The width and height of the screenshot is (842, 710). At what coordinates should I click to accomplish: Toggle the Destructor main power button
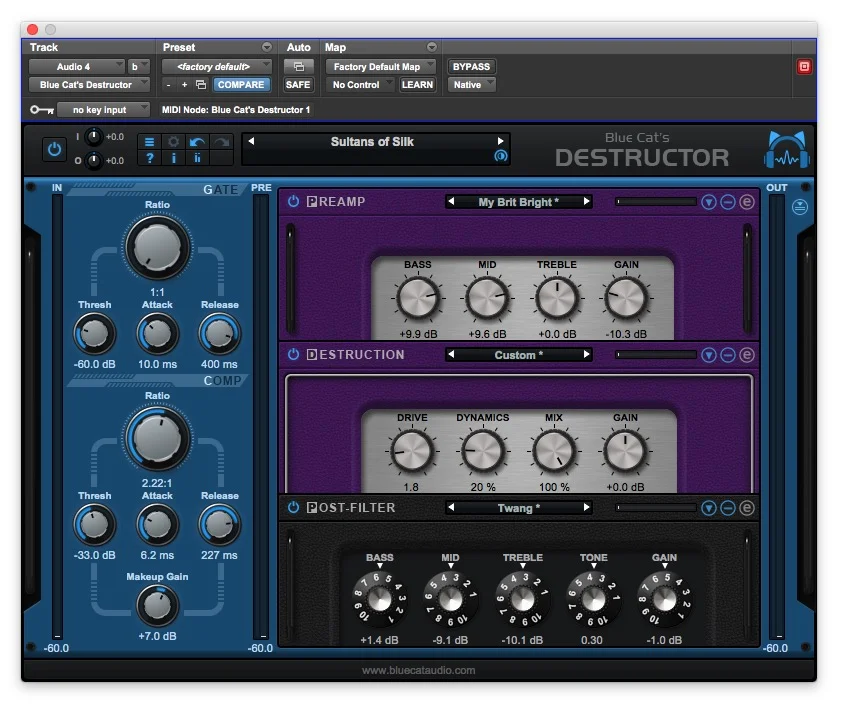(54, 149)
